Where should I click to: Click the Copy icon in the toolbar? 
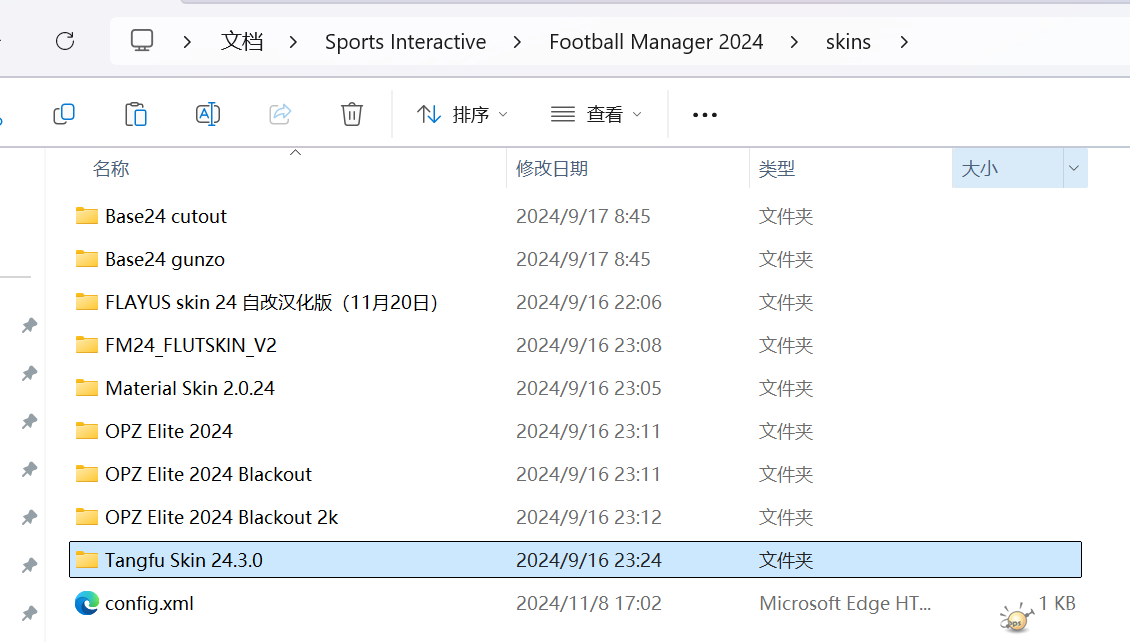pyautogui.click(x=64, y=114)
